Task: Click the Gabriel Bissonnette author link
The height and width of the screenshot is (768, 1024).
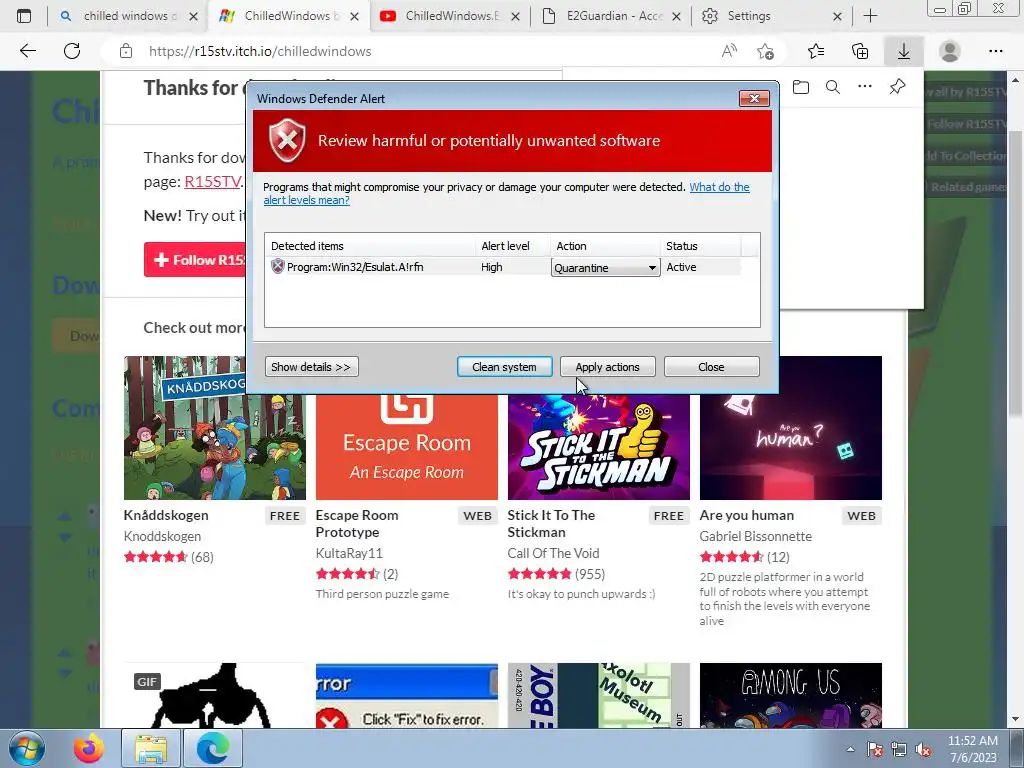Action: 756,536
